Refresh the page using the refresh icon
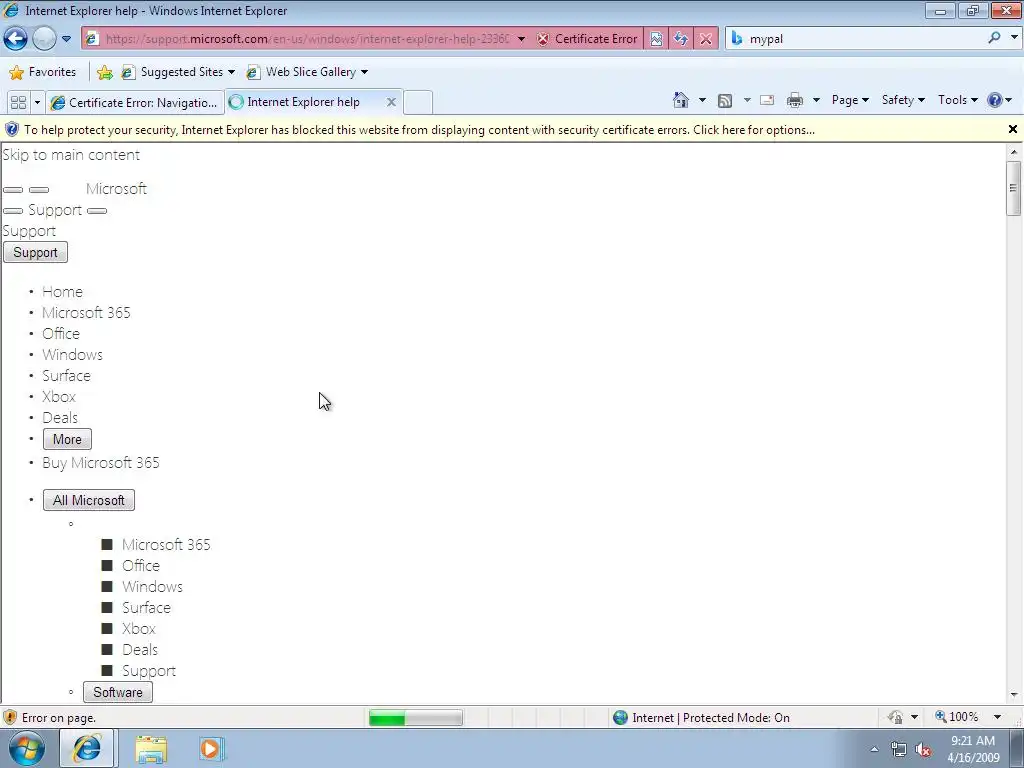 pyautogui.click(x=680, y=39)
